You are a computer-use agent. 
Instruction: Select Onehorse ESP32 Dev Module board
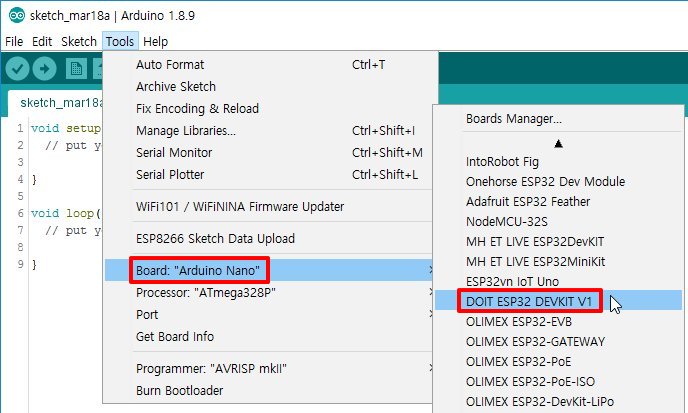558,182
